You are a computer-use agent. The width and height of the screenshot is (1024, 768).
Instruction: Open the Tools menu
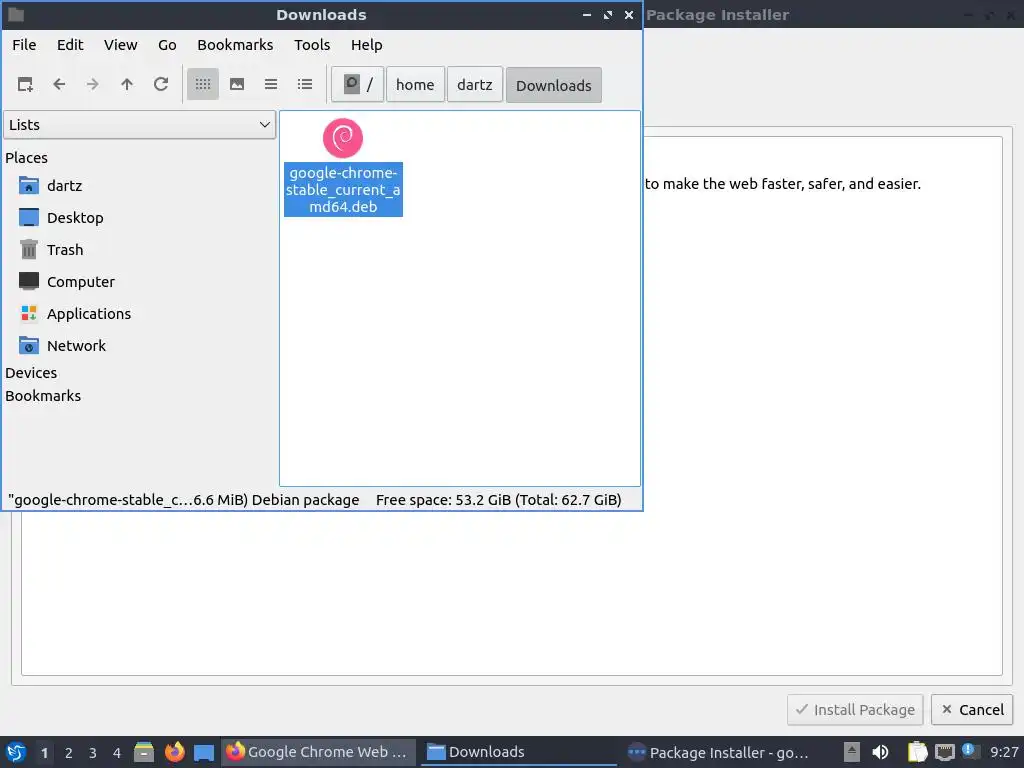[x=312, y=45]
